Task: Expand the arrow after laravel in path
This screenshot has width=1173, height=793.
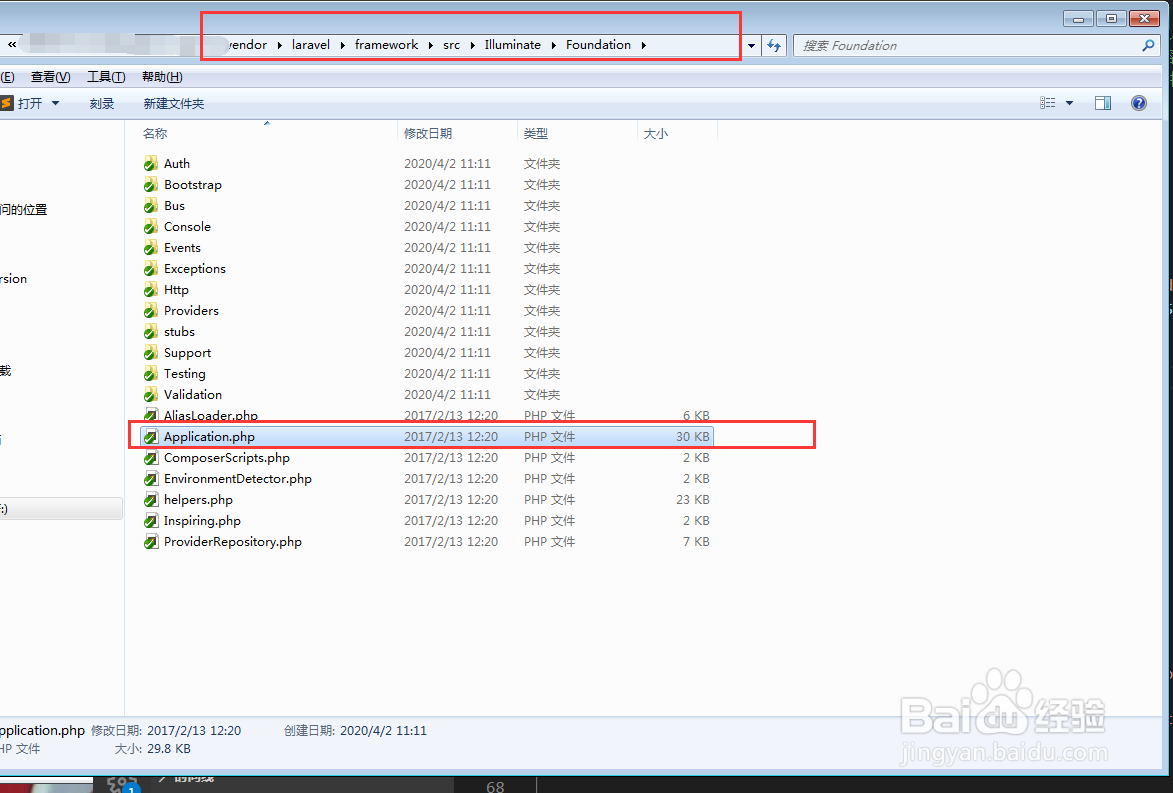Action: pyautogui.click(x=342, y=45)
